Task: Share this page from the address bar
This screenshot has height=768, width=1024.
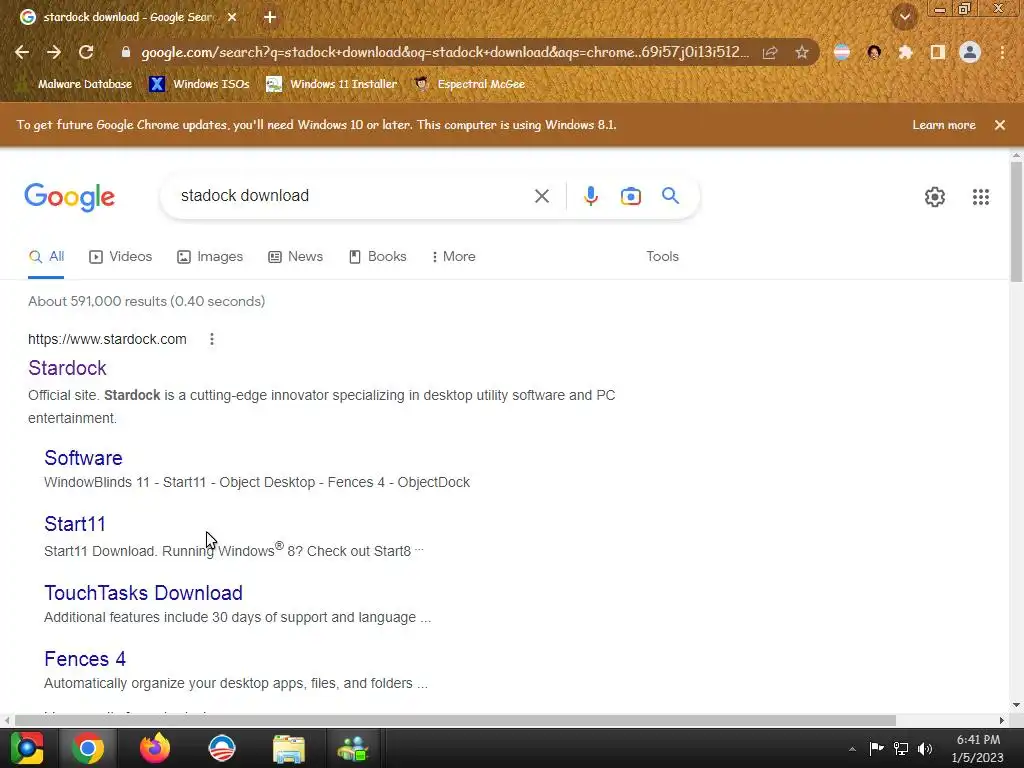Action: point(770,52)
